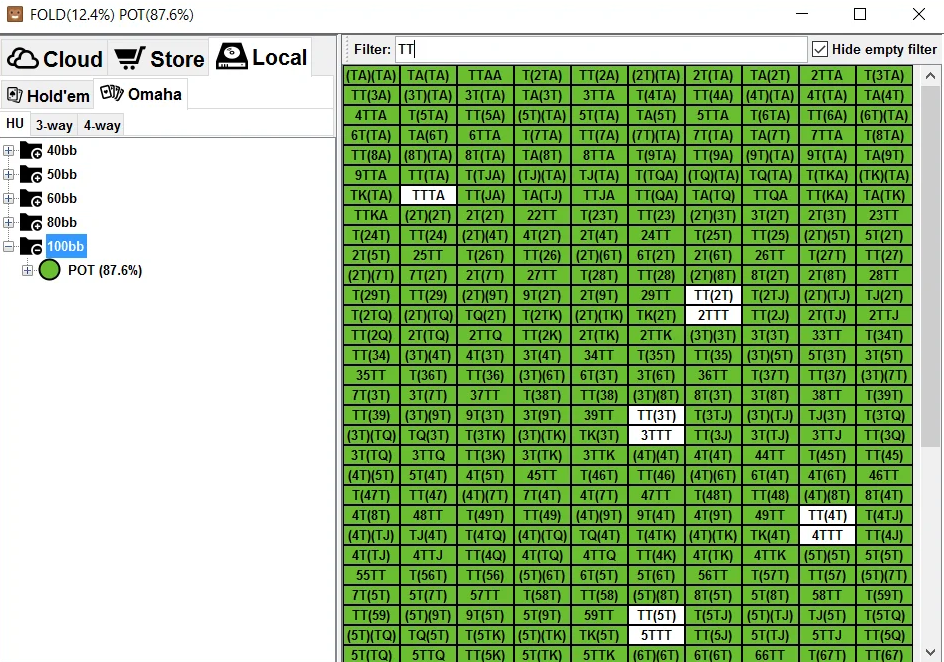This screenshot has width=944, height=662.
Task: Expand the 80bb tree node
Action: 8,223
